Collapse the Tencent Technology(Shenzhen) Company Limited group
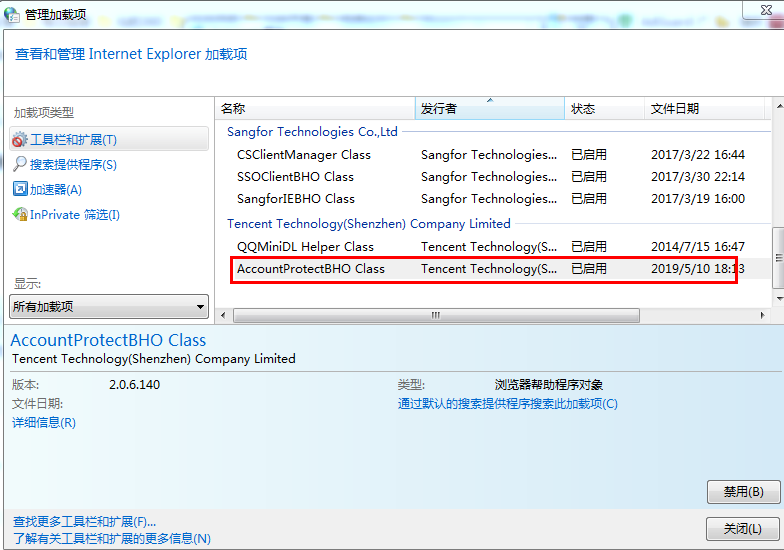This screenshot has height=550, width=784. click(x=368, y=224)
